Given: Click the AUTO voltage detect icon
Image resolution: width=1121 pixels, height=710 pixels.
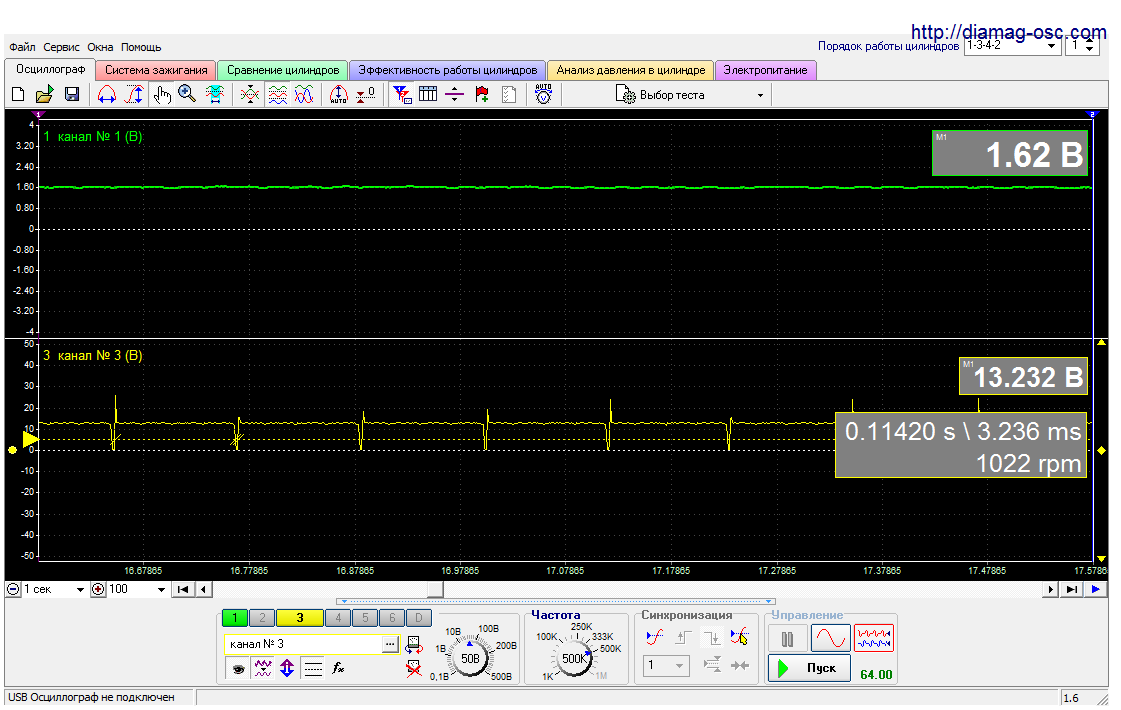Looking at the screenshot, I should [x=543, y=94].
